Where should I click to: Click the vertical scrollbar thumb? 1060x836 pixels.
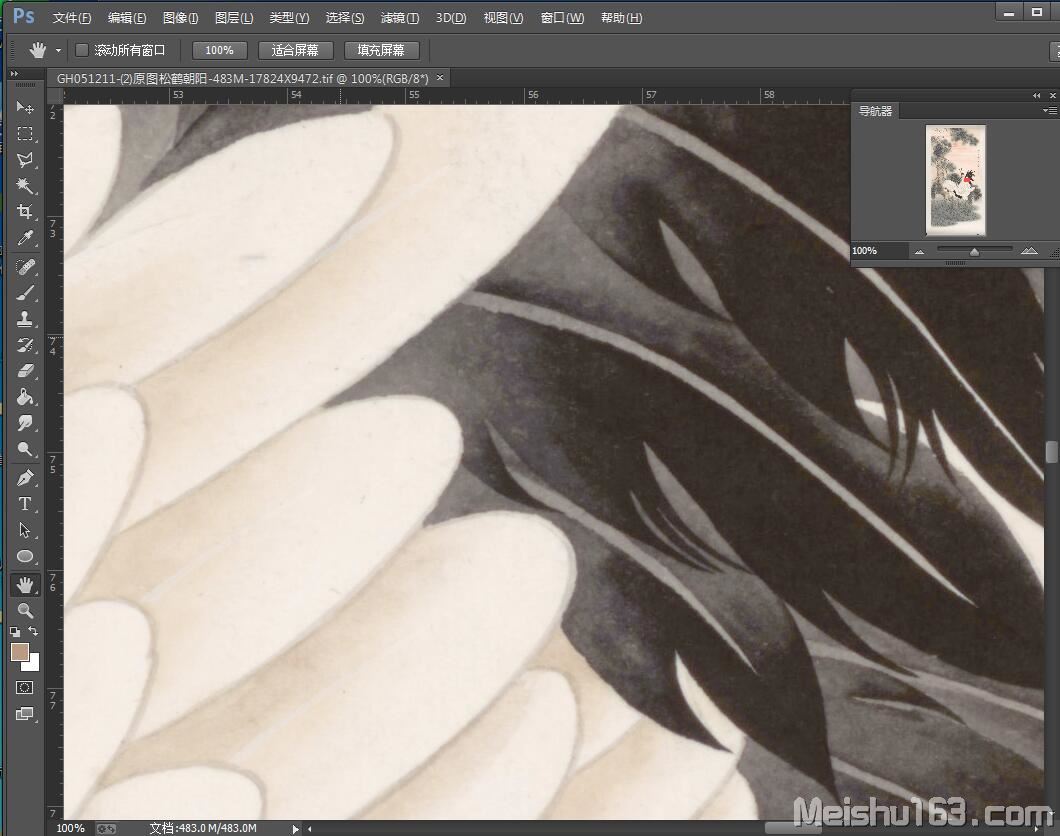1051,452
